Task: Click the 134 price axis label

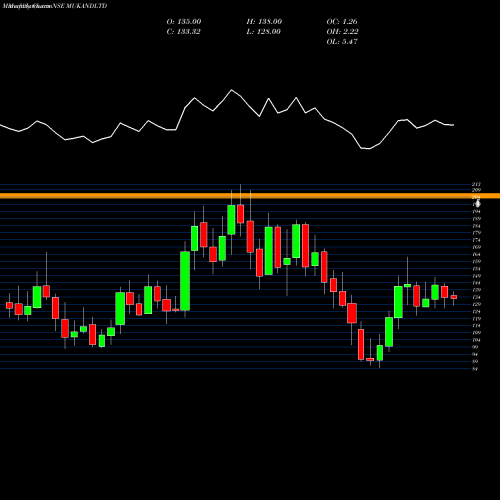Action: (x=476, y=297)
